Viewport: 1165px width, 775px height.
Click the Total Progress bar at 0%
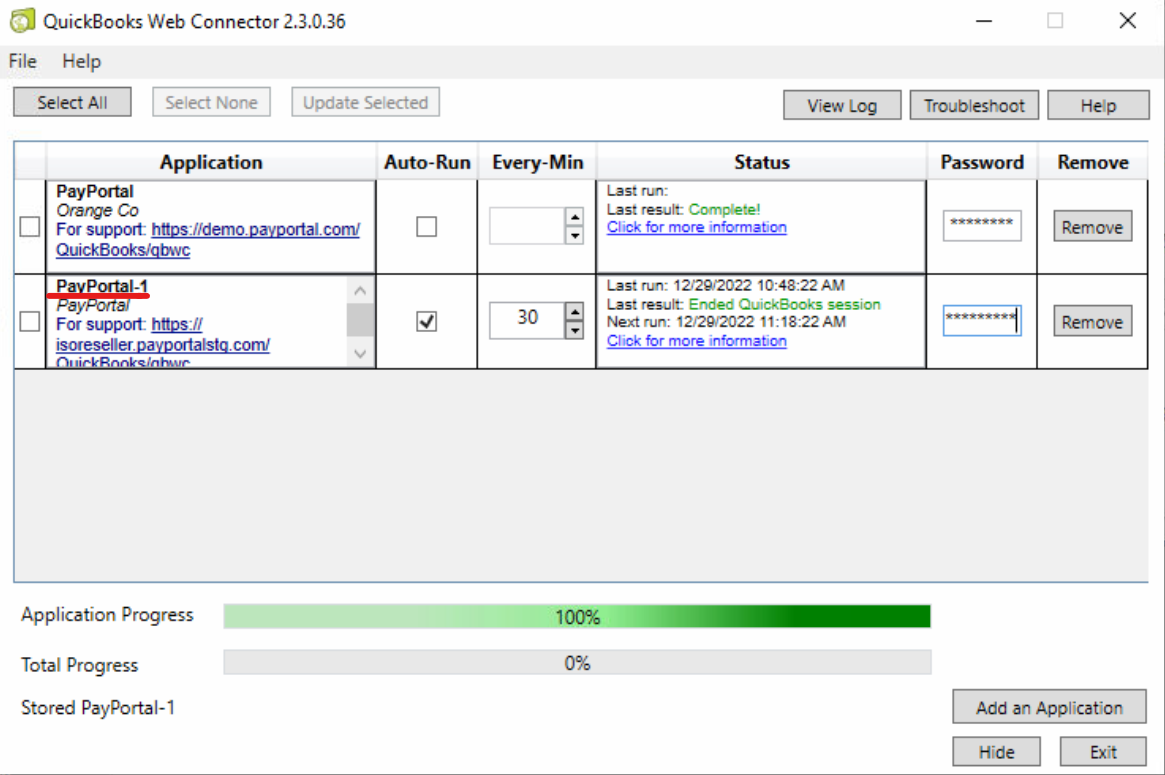pos(577,662)
